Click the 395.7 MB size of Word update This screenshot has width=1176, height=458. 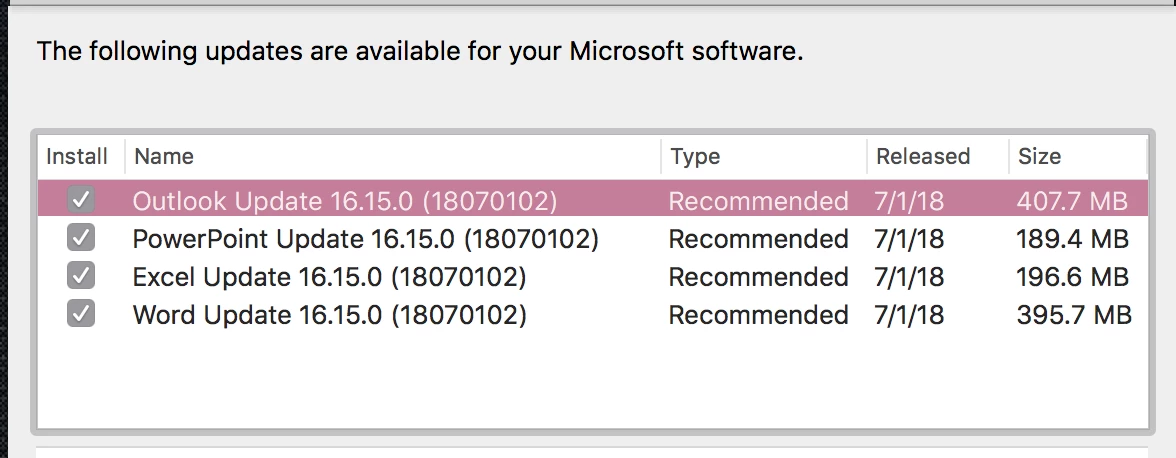pyautogui.click(x=1074, y=315)
